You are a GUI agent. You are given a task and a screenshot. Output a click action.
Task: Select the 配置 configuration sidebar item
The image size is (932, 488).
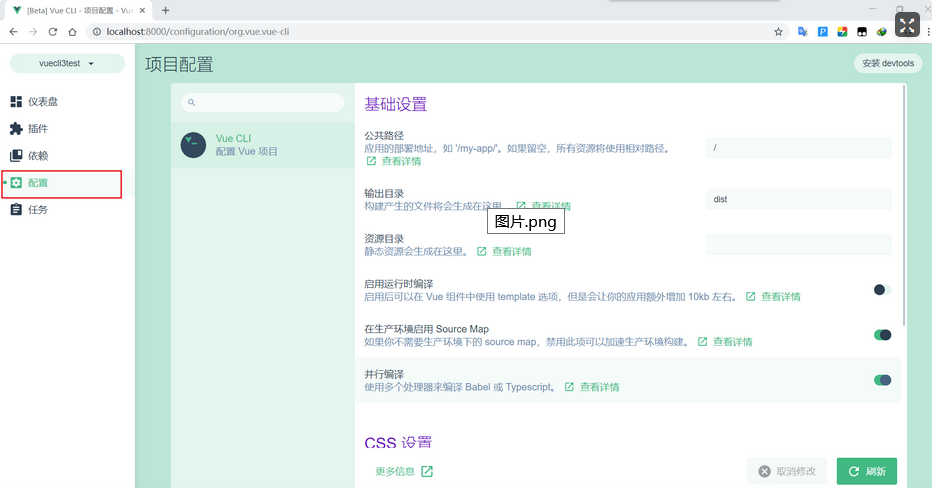67,183
